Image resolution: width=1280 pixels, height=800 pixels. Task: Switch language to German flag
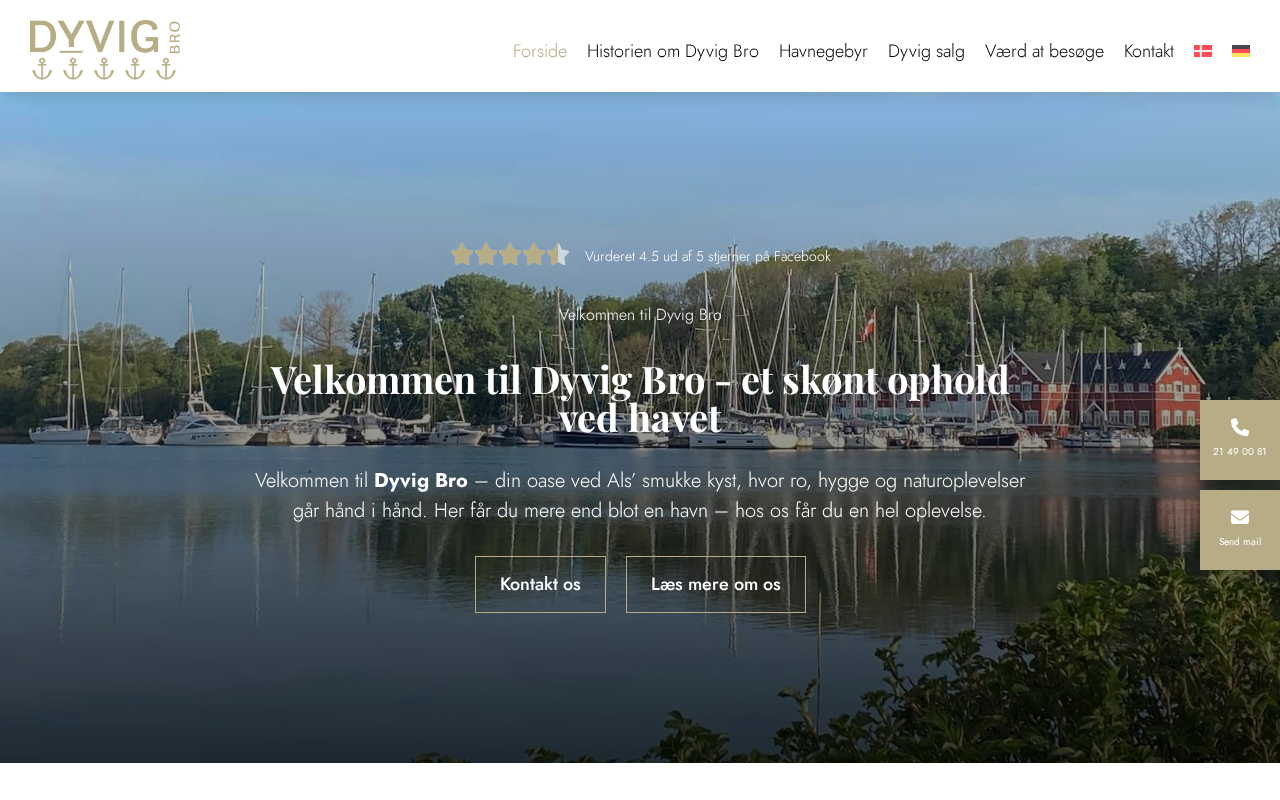point(1241,51)
